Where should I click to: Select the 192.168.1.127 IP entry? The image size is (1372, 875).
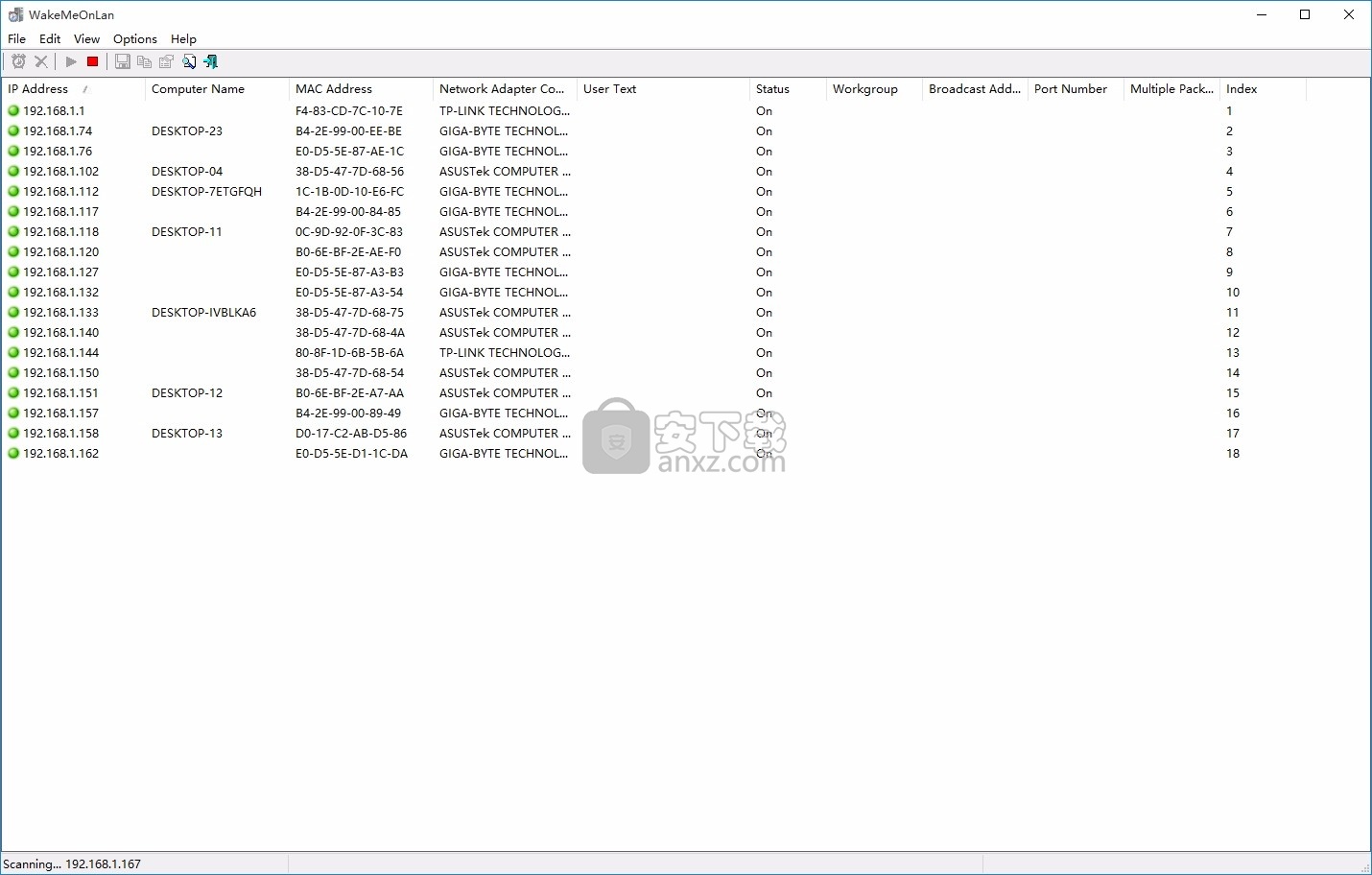pyautogui.click(x=60, y=272)
